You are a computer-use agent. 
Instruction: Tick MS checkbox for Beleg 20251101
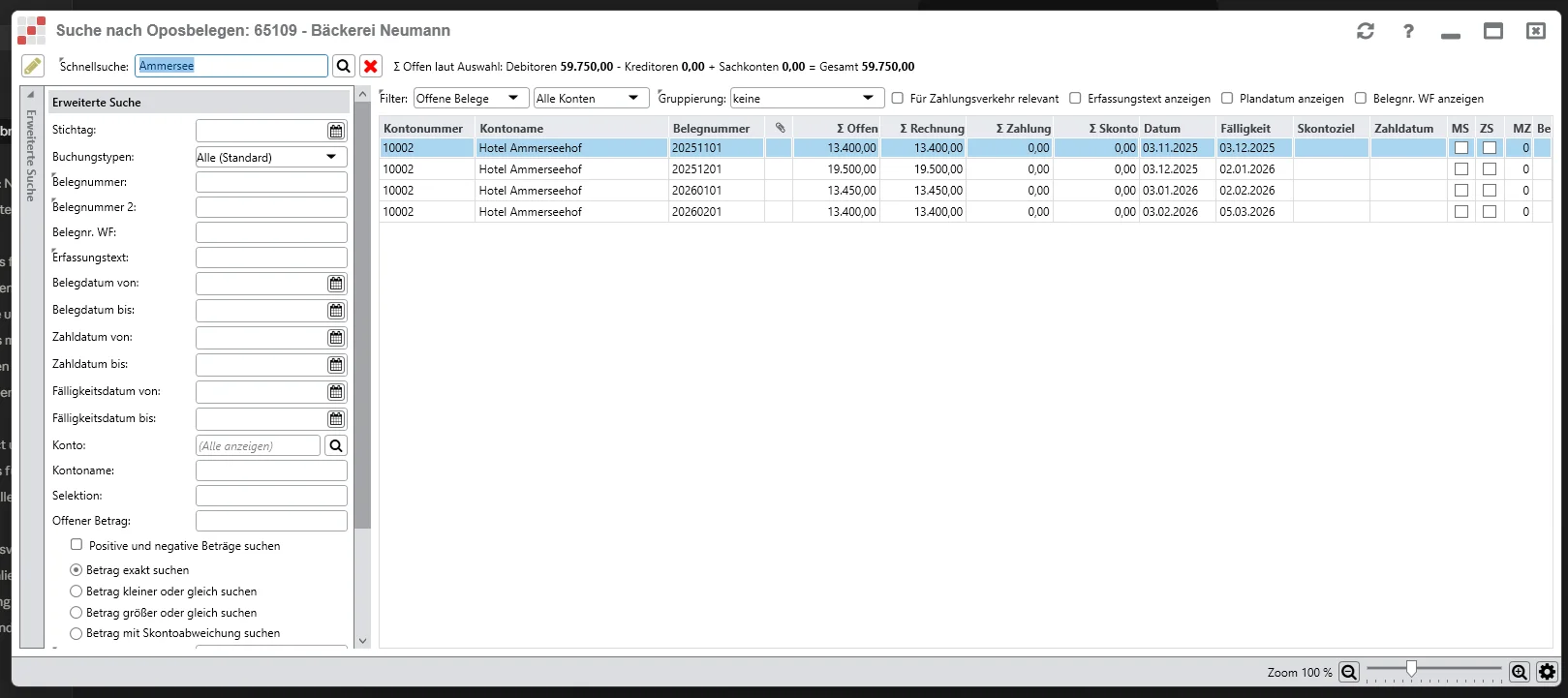[x=1461, y=148]
